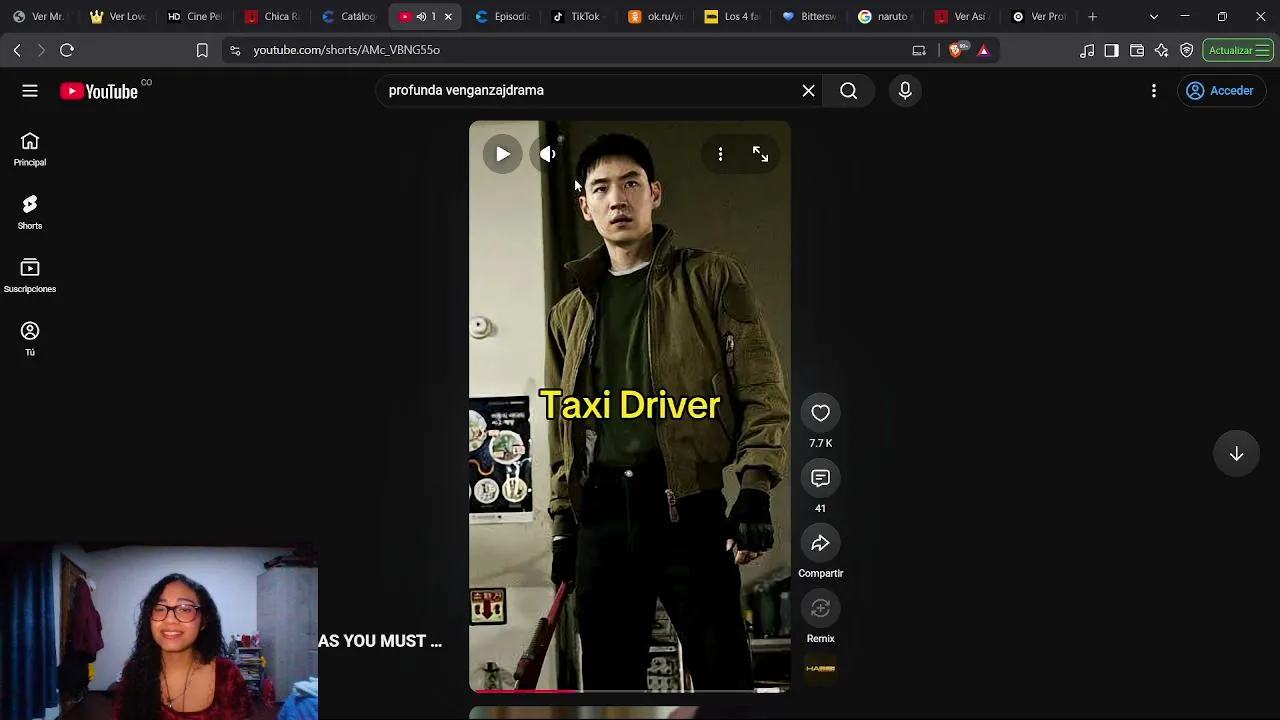Switch to the Ver Prof tab
This screenshot has width=1280, height=720.
[1040, 17]
